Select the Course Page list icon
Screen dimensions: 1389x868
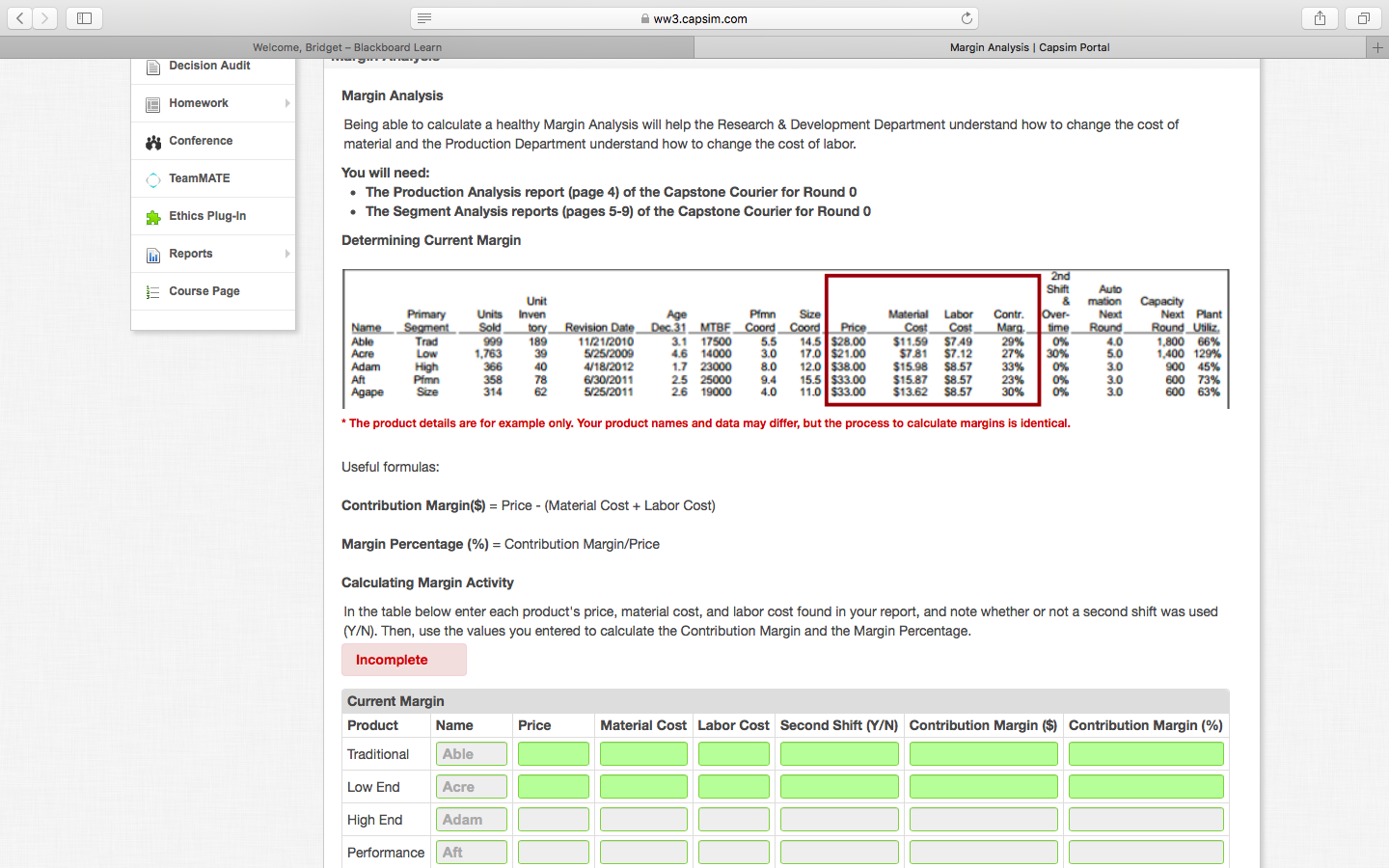(153, 291)
